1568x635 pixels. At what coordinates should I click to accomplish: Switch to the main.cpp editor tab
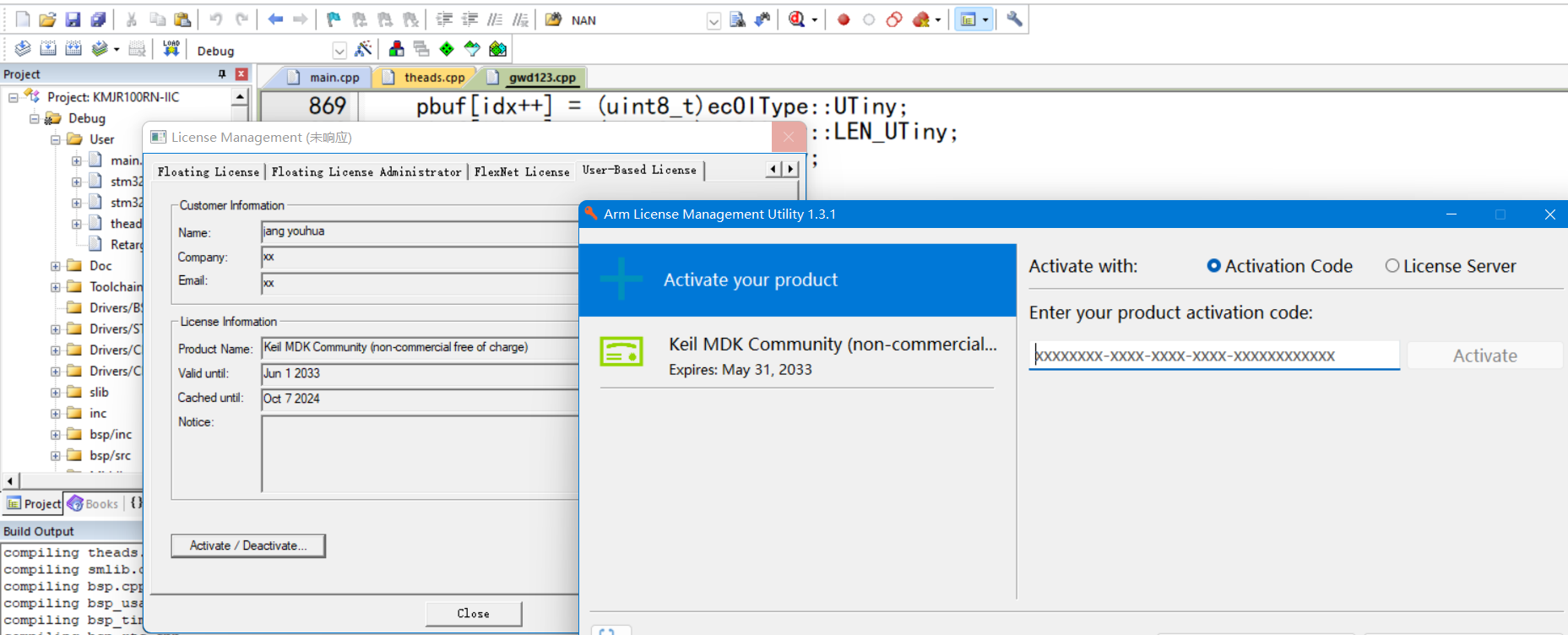pos(324,78)
